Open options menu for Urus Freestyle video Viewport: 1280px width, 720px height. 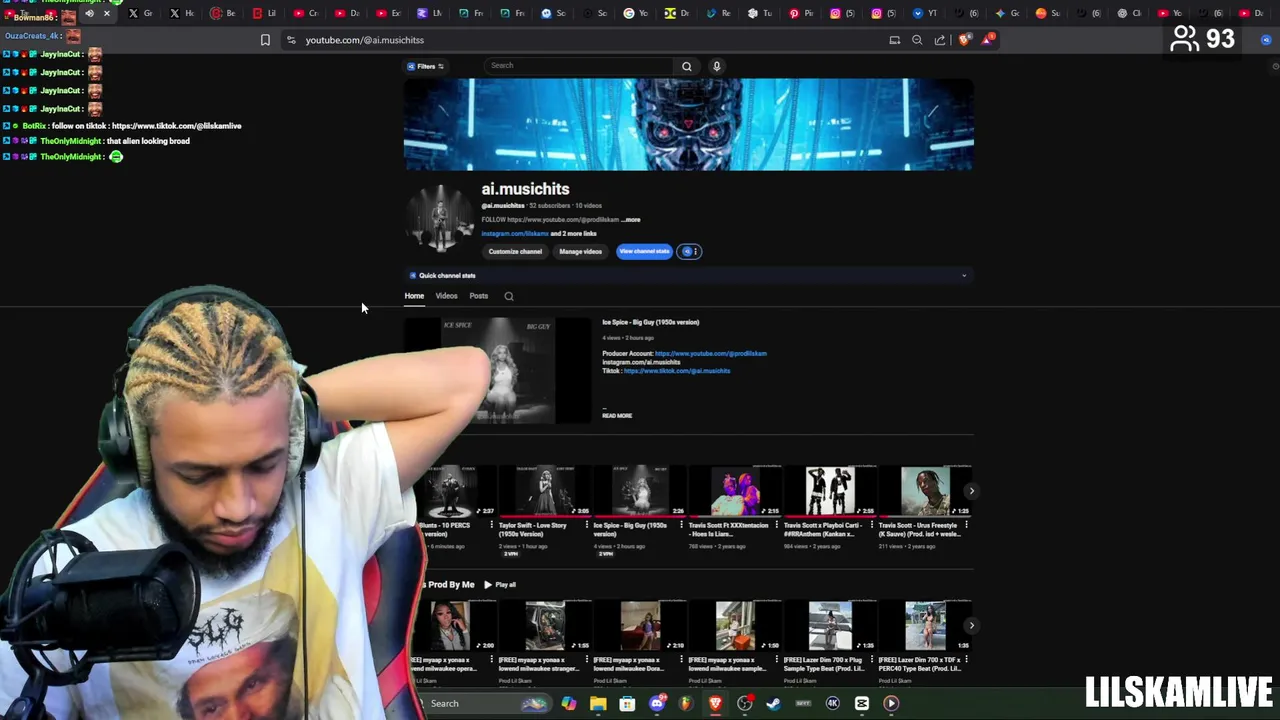966,525
